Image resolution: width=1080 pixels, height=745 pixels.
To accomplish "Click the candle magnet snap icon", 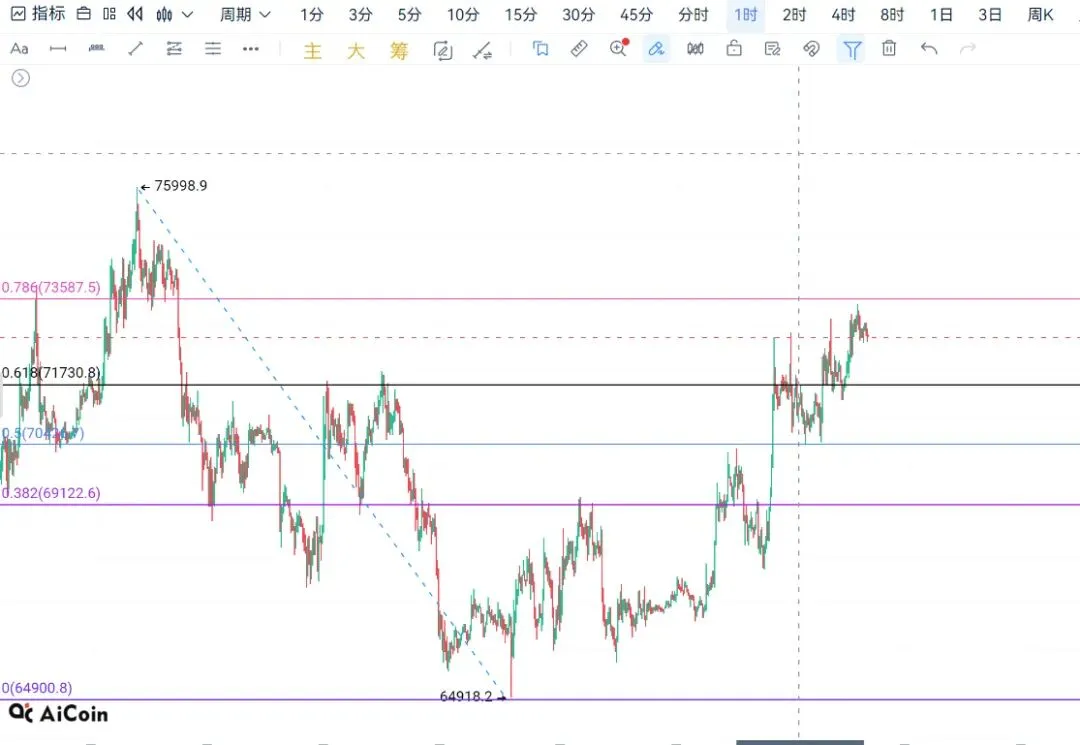I will 695,48.
